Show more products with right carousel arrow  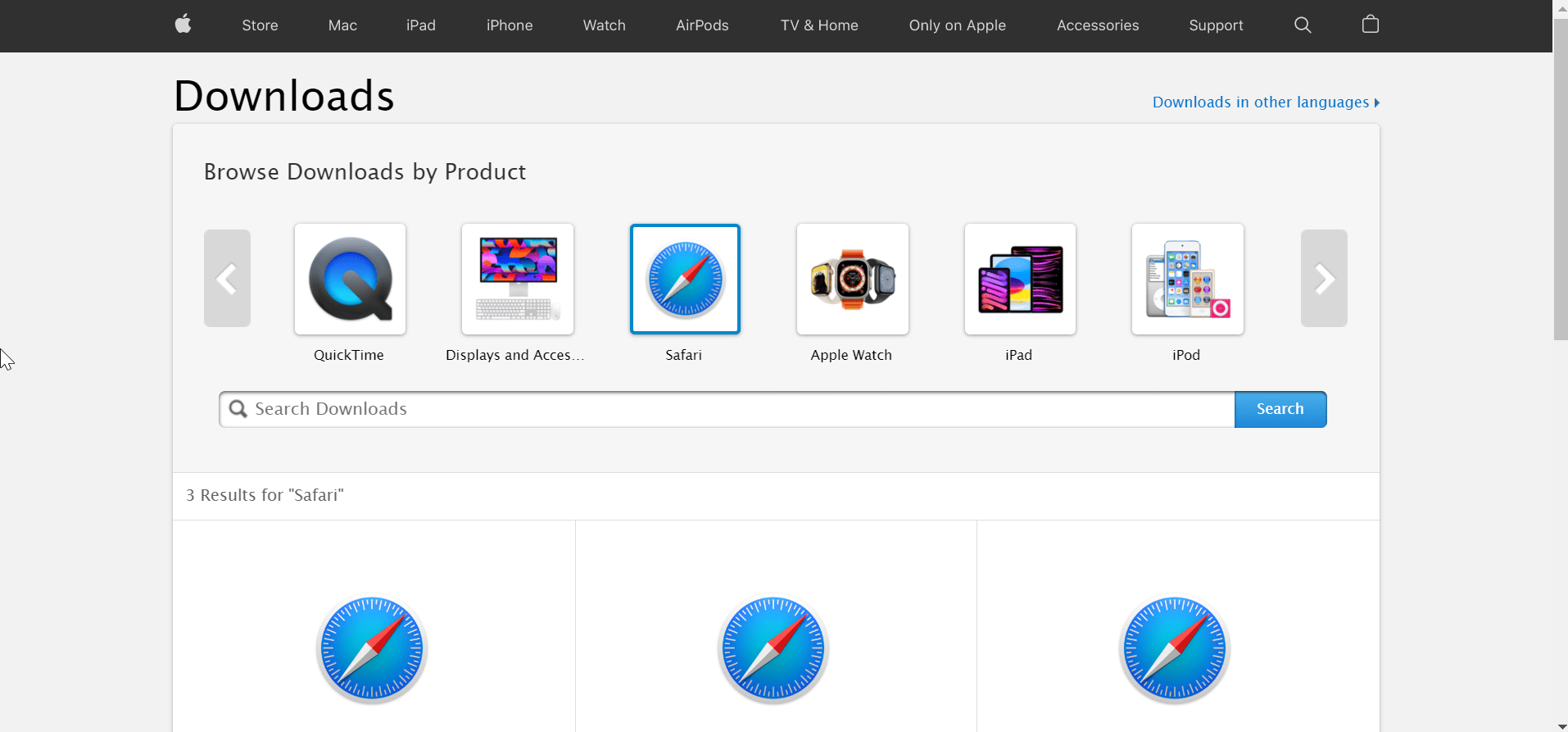1324,279
